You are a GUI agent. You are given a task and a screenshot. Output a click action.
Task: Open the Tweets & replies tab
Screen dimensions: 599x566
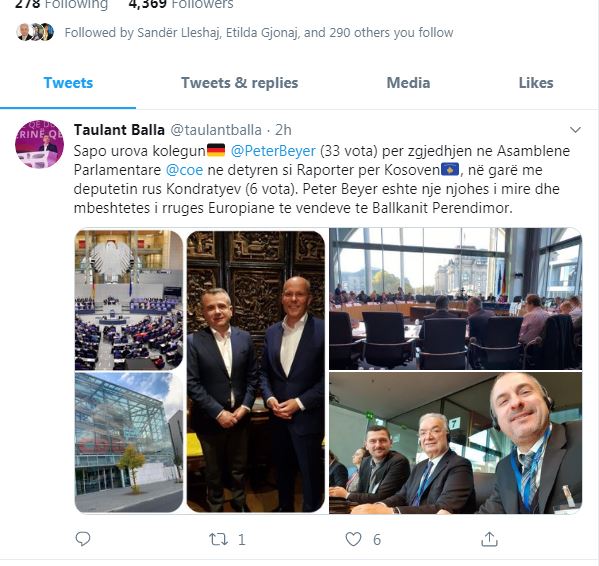(240, 83)
